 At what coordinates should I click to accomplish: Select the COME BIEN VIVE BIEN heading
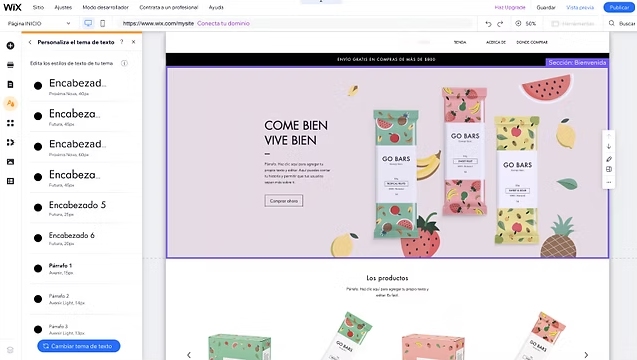[296, 133]
